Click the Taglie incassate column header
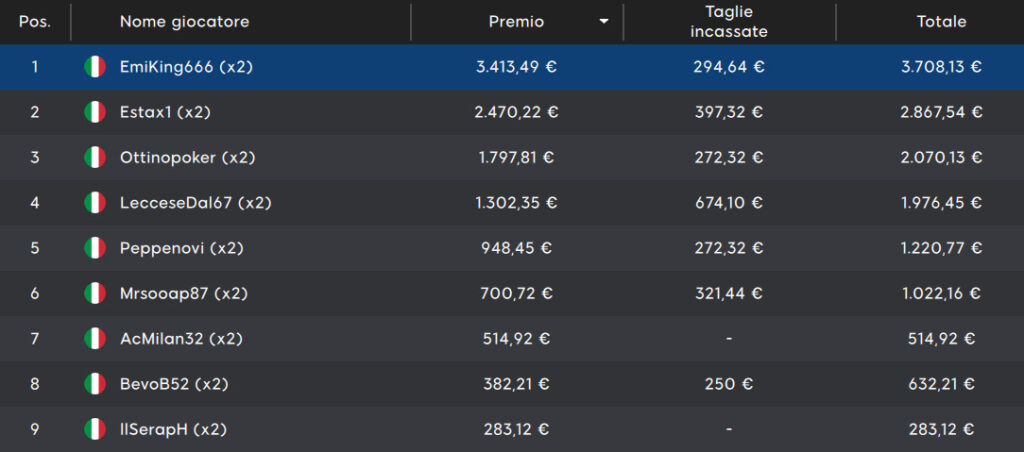1024x452 pixels. [729, 22]
